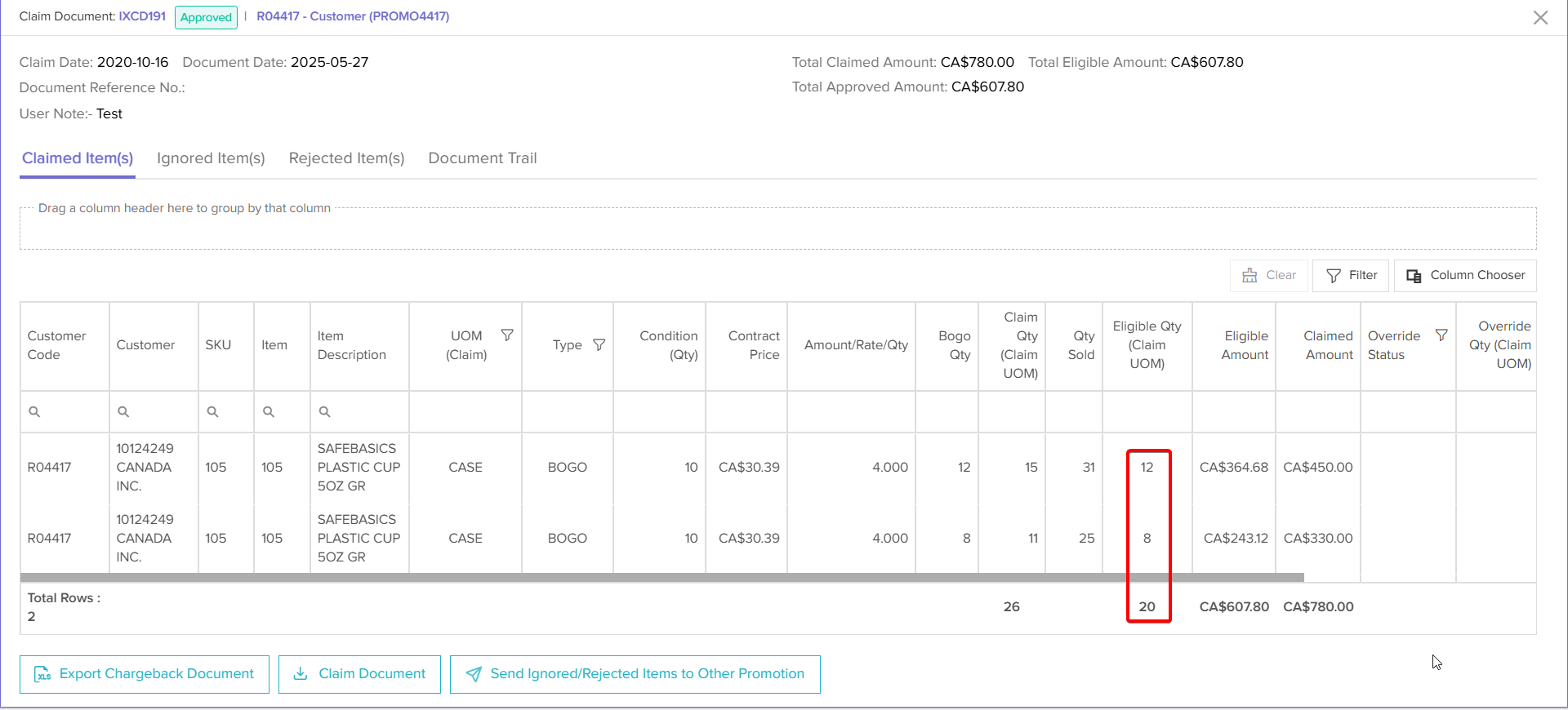Send Ignored/Rejected Items to Other Promotion
Image resolution: width=1568 pixels, height=710 pixels.
(x=635, y=674)
